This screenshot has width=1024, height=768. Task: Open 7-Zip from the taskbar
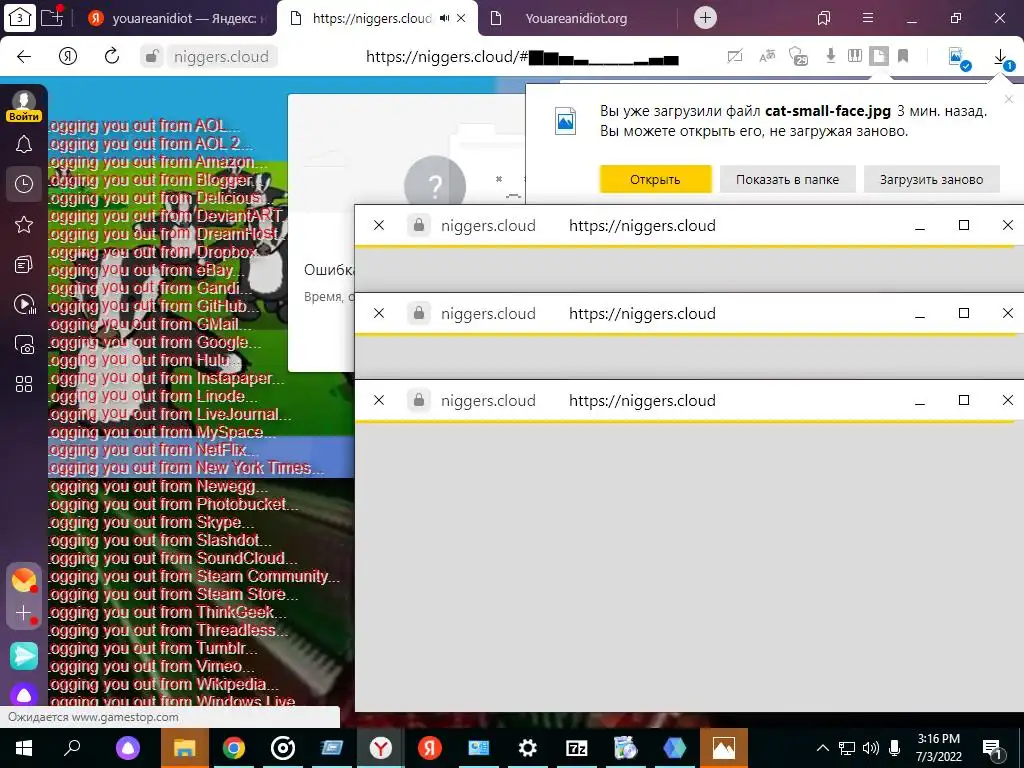point(577,748)
